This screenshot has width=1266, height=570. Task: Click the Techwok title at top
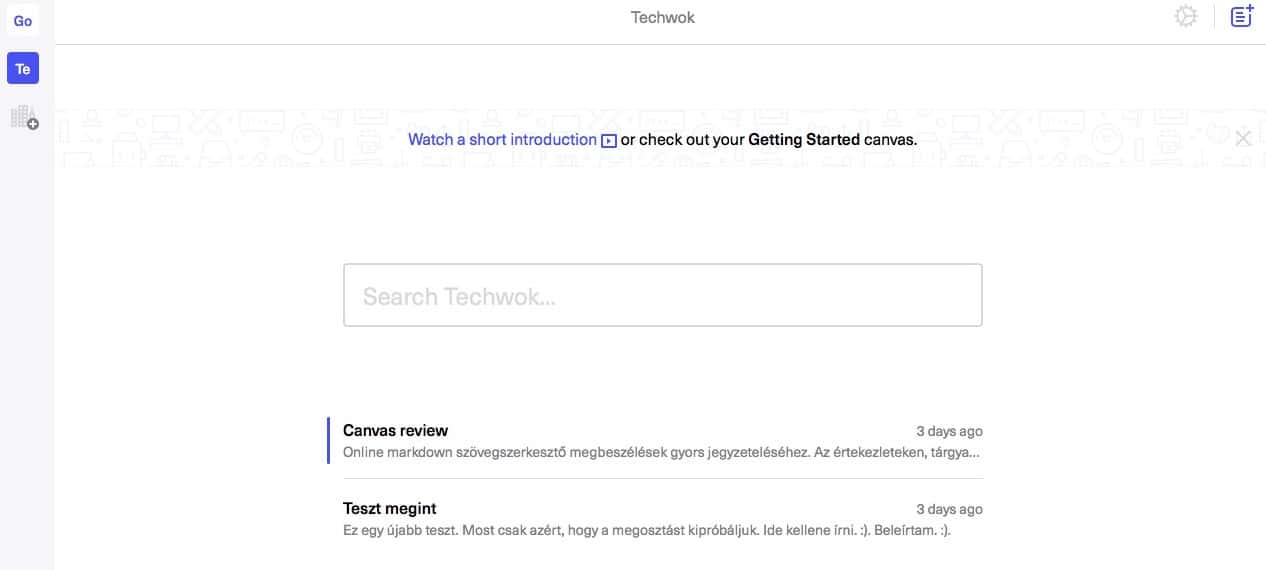[663, 17]
